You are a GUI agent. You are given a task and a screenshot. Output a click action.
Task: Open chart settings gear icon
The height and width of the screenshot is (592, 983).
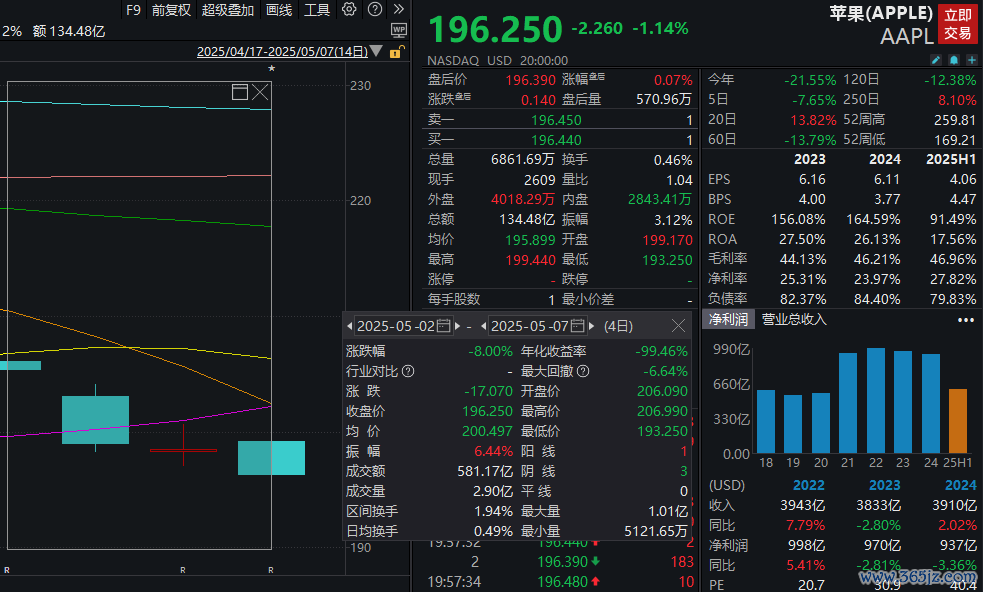coord(349,10)
